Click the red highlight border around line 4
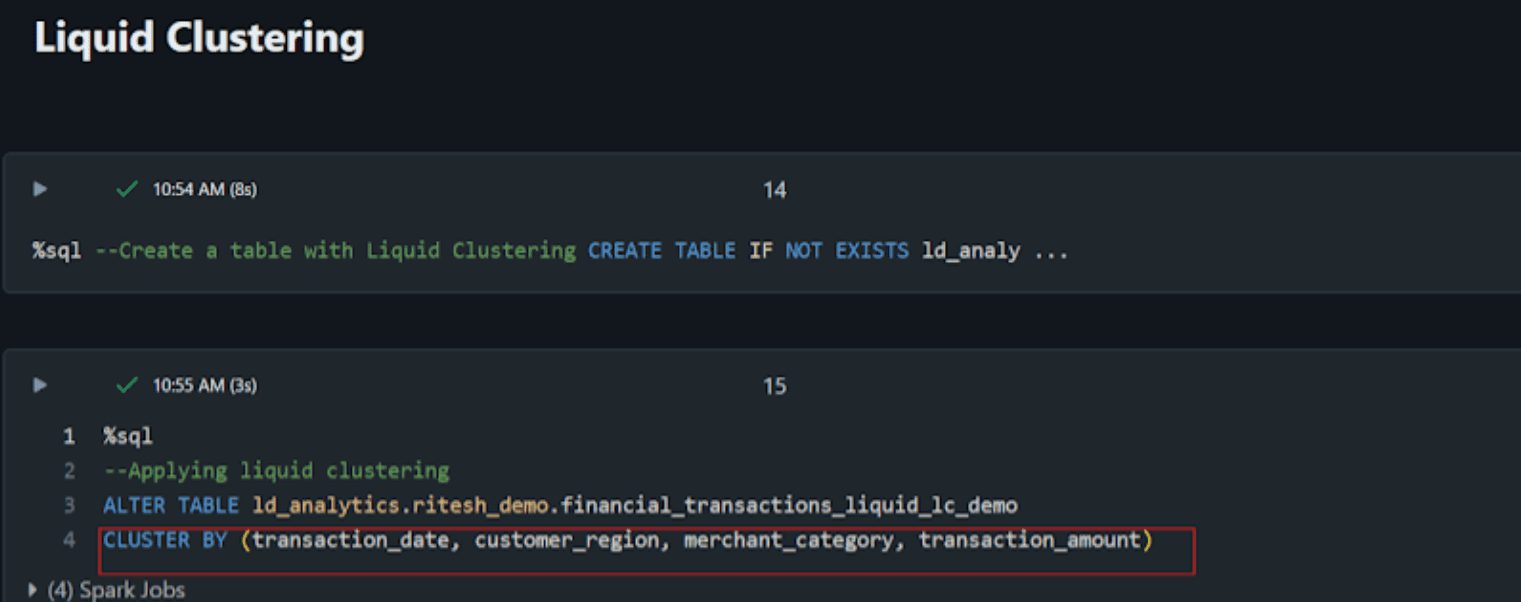Image resolution: width=1521 pixels, height=602 pixels. (x=648, y=525)
